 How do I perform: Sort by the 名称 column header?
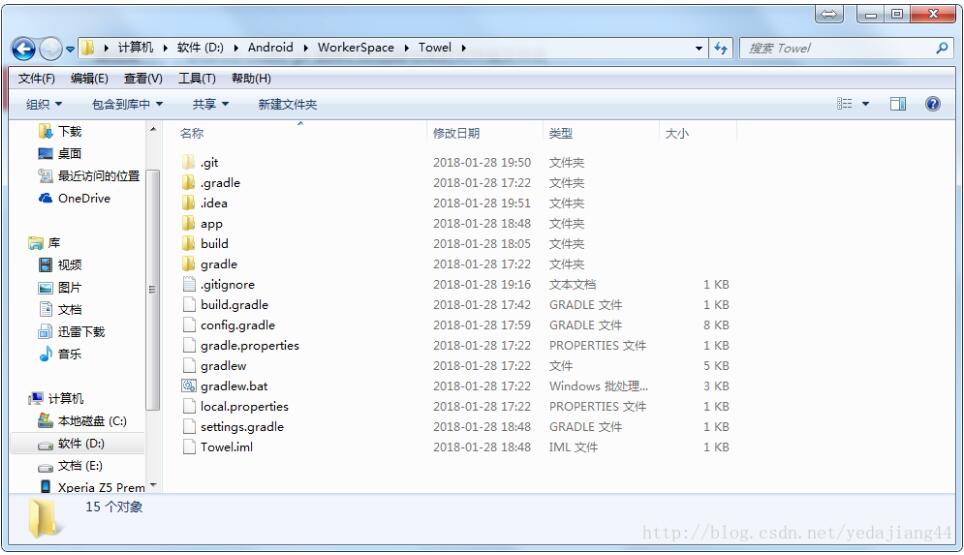click(192, 133)
